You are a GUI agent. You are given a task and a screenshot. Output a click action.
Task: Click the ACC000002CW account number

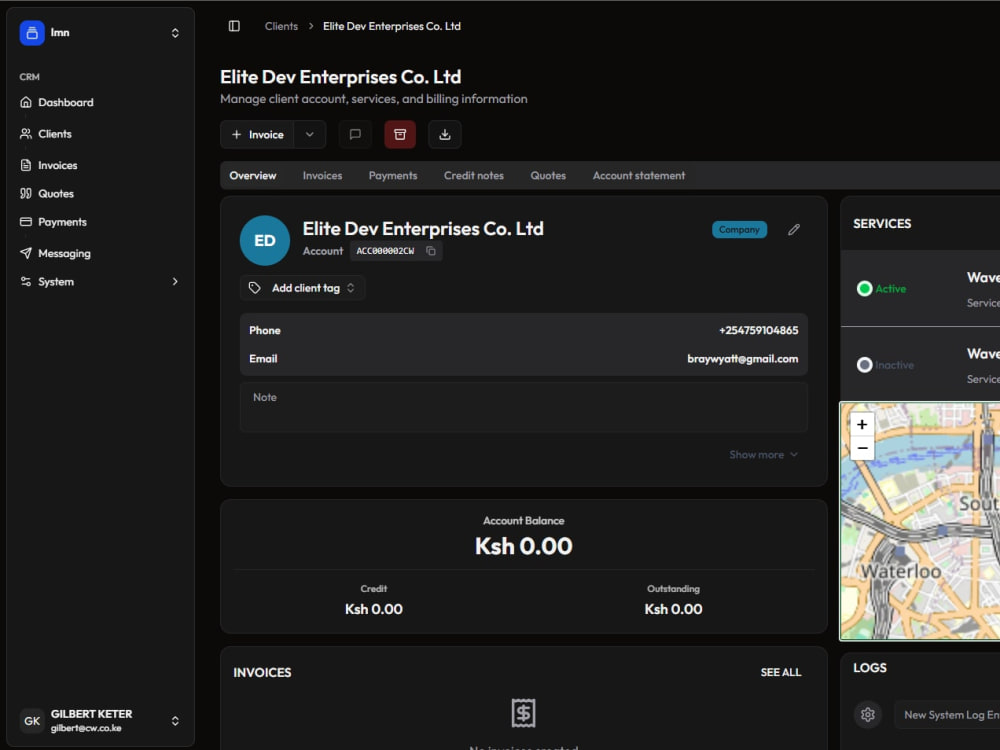(385, 251)
